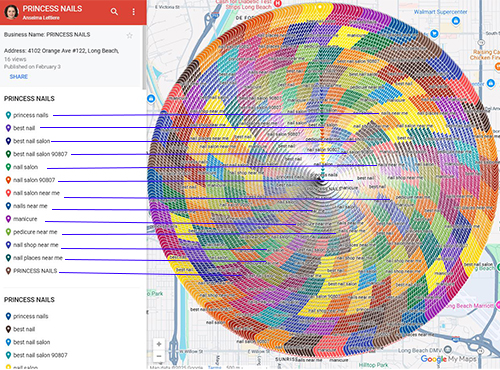Click the Walmart Supercenter shopping icon

click(456, 21)
